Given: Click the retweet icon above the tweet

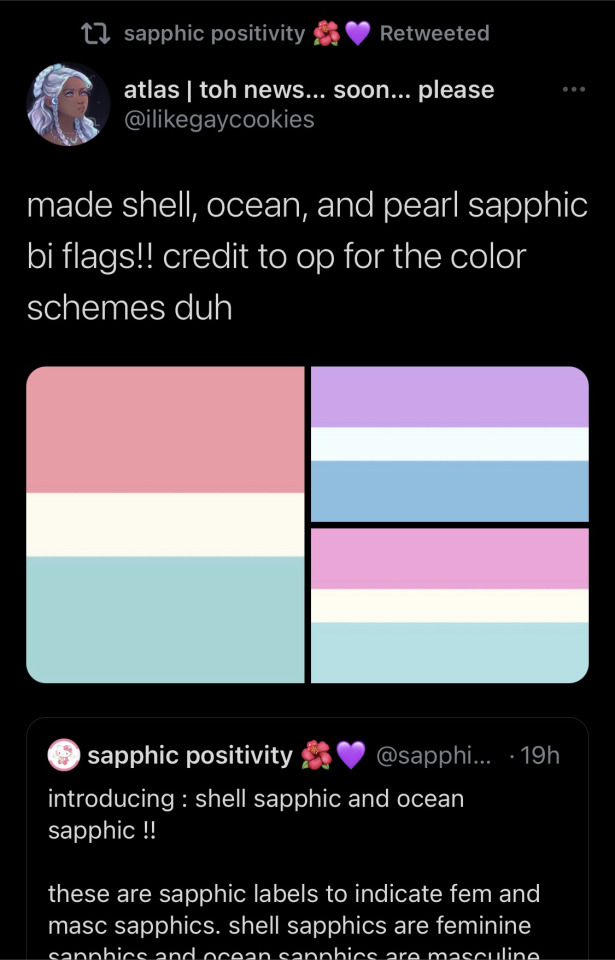Looking at the screenshot, I should pyautogui.click(x=96, y=34).
